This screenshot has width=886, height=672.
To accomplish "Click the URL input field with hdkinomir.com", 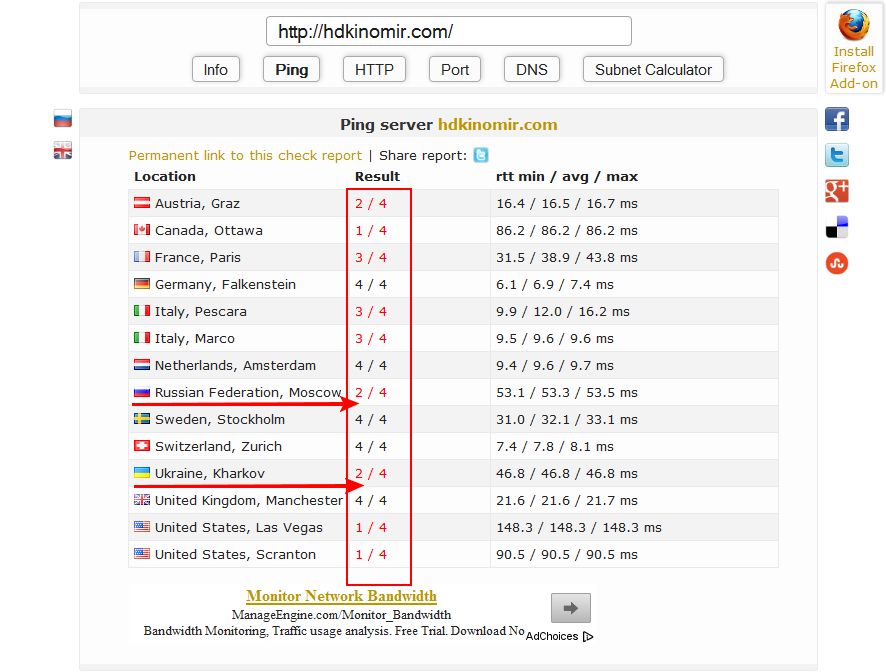I will point(449,31).
